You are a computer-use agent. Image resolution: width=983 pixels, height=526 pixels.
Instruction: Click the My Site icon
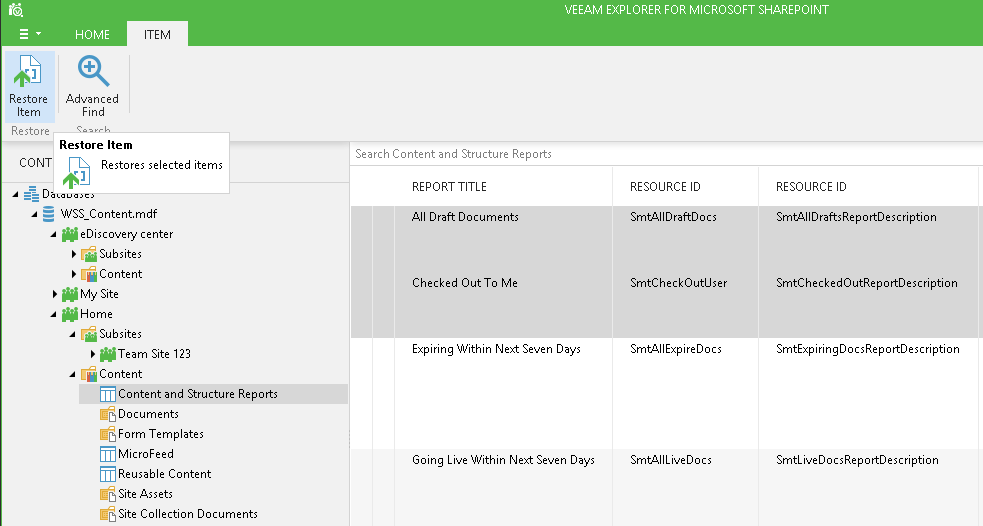point(69,294)
